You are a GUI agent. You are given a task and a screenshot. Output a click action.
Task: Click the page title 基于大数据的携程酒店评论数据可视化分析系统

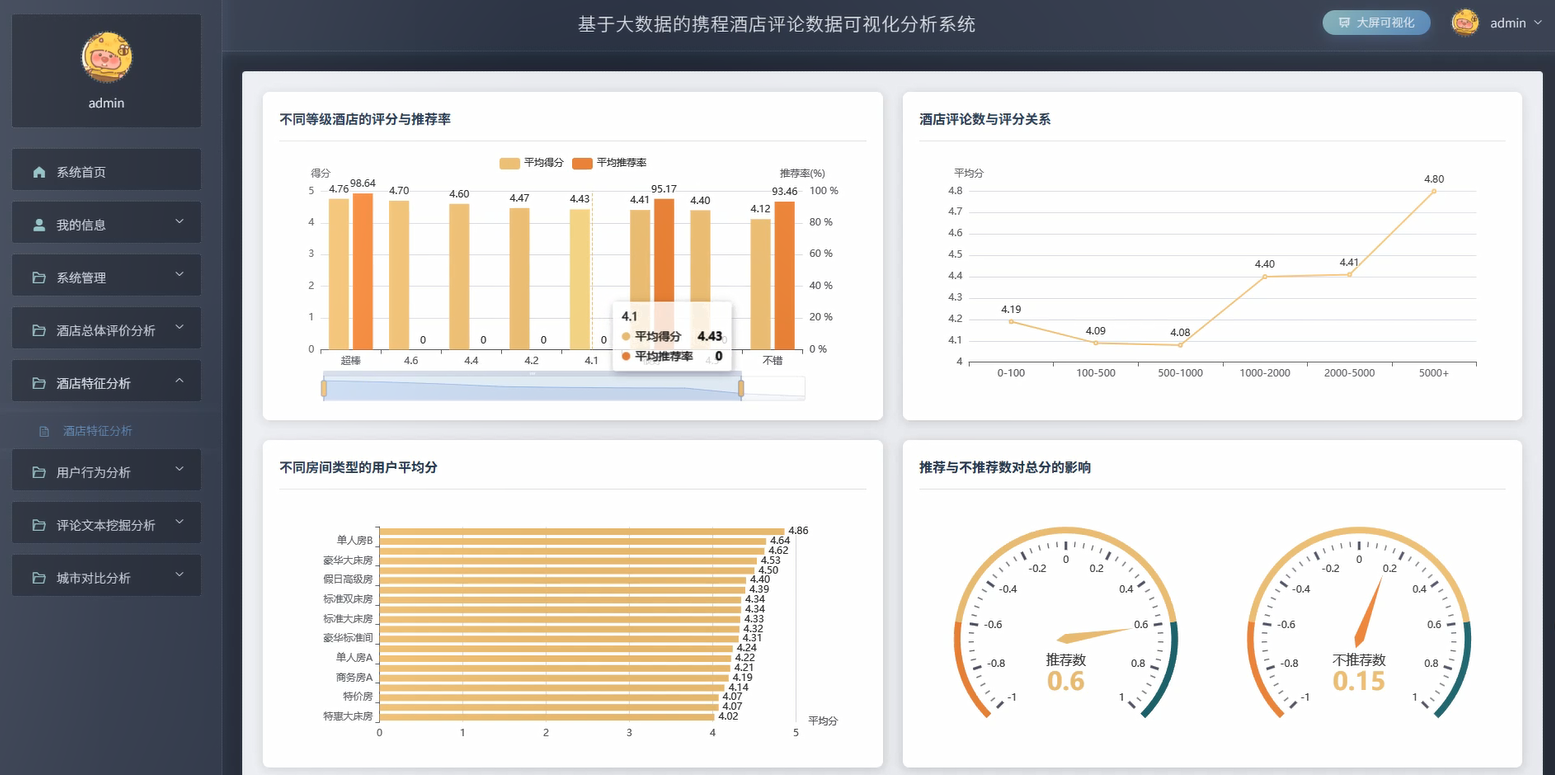(777, 24)
